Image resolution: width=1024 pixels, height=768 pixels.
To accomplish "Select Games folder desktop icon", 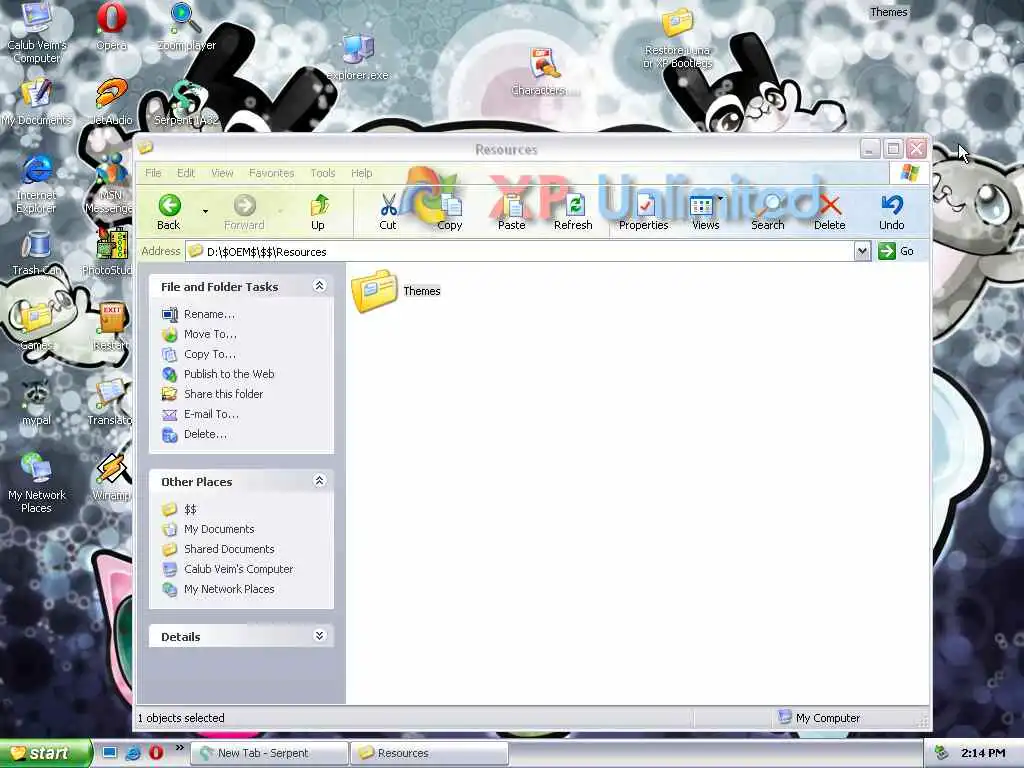I will tap(37, 325).
